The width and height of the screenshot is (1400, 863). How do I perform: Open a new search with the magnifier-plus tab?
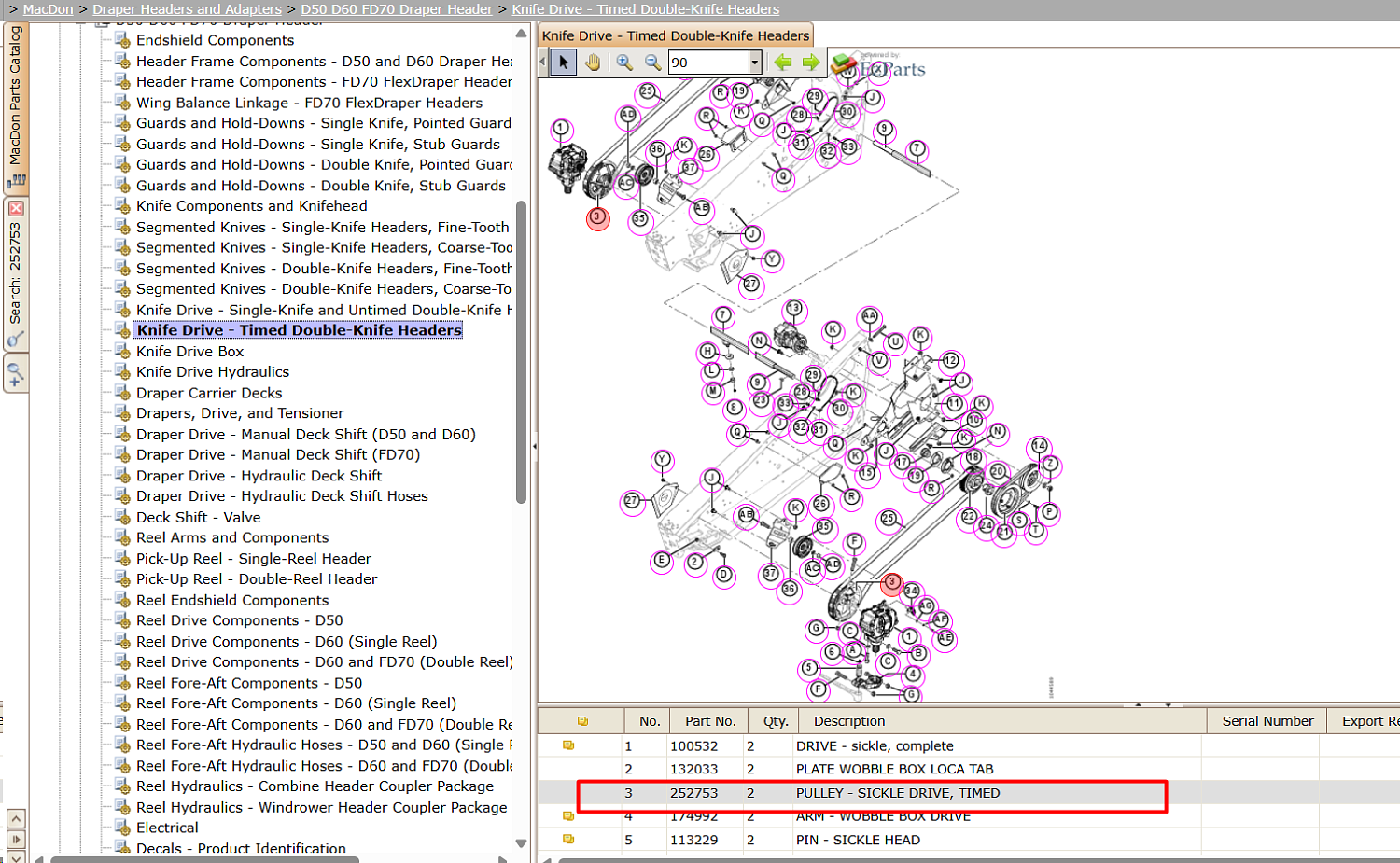(x=16, y=374)
